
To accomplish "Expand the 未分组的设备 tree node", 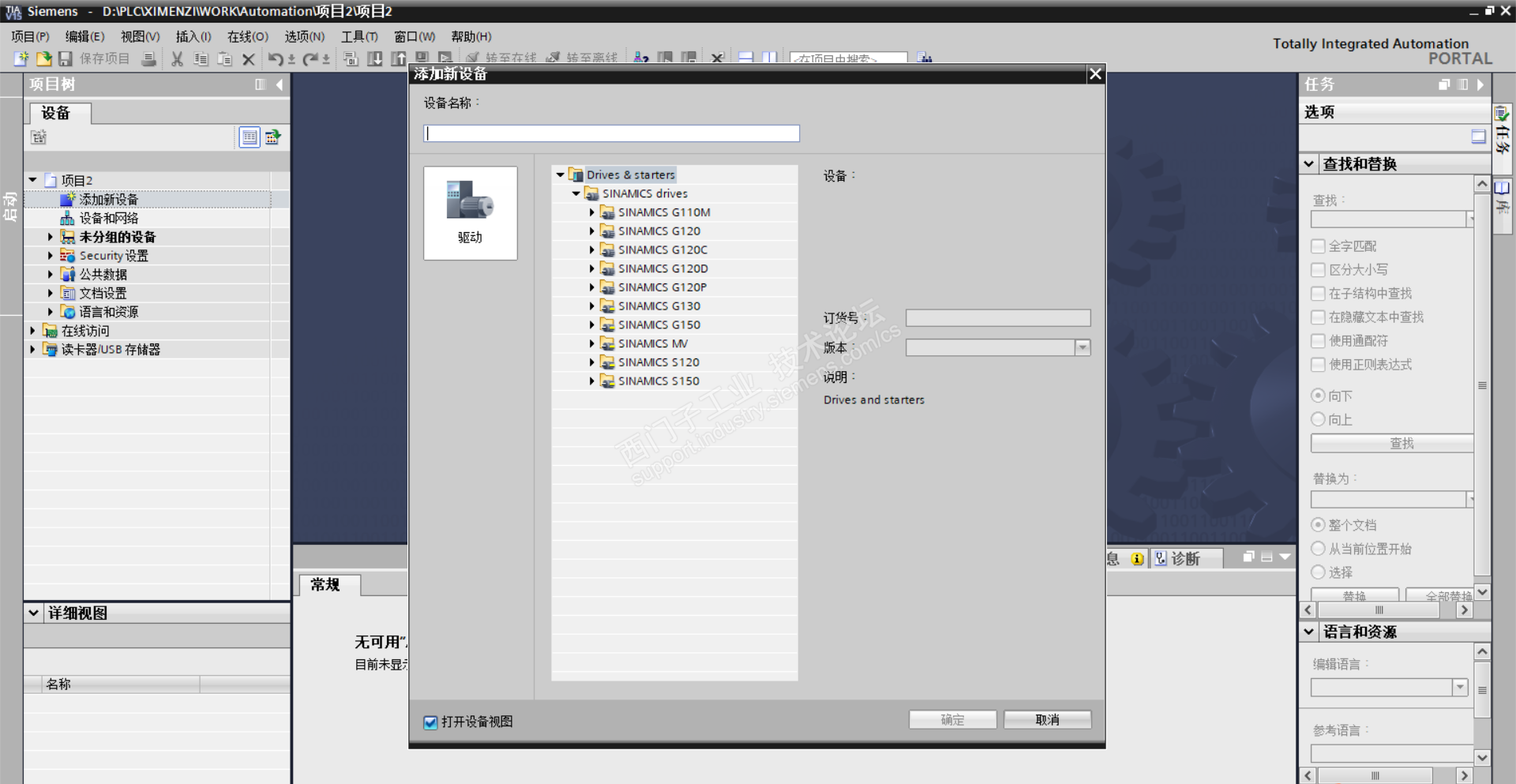I will pos(50,237).
